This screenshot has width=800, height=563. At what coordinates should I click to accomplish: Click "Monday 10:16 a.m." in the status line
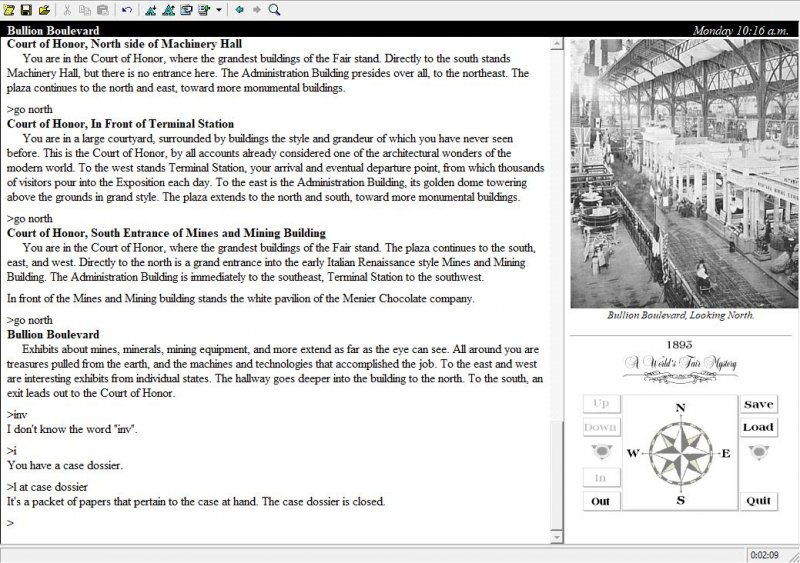pyautogui.click(x=741, y=31)
